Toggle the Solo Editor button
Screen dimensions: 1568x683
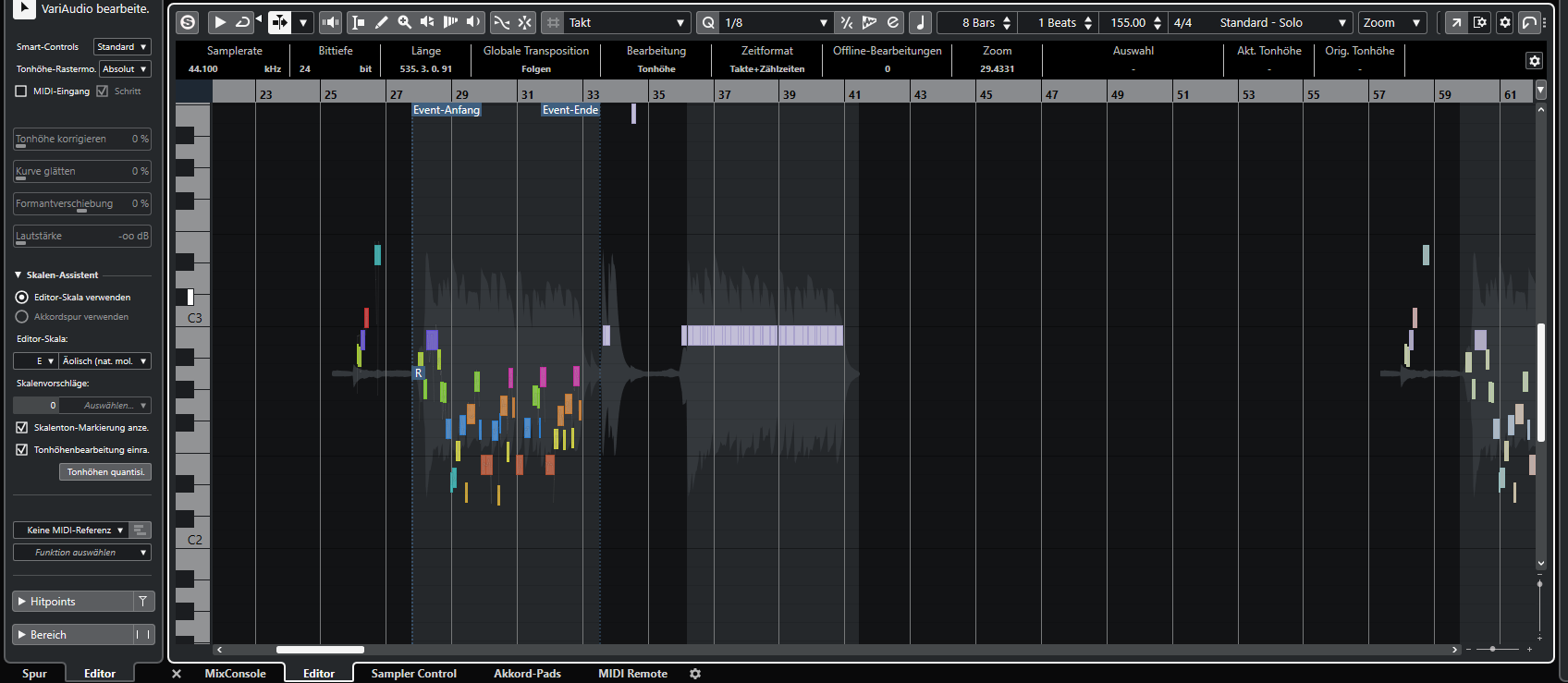[x=188, y=22]
